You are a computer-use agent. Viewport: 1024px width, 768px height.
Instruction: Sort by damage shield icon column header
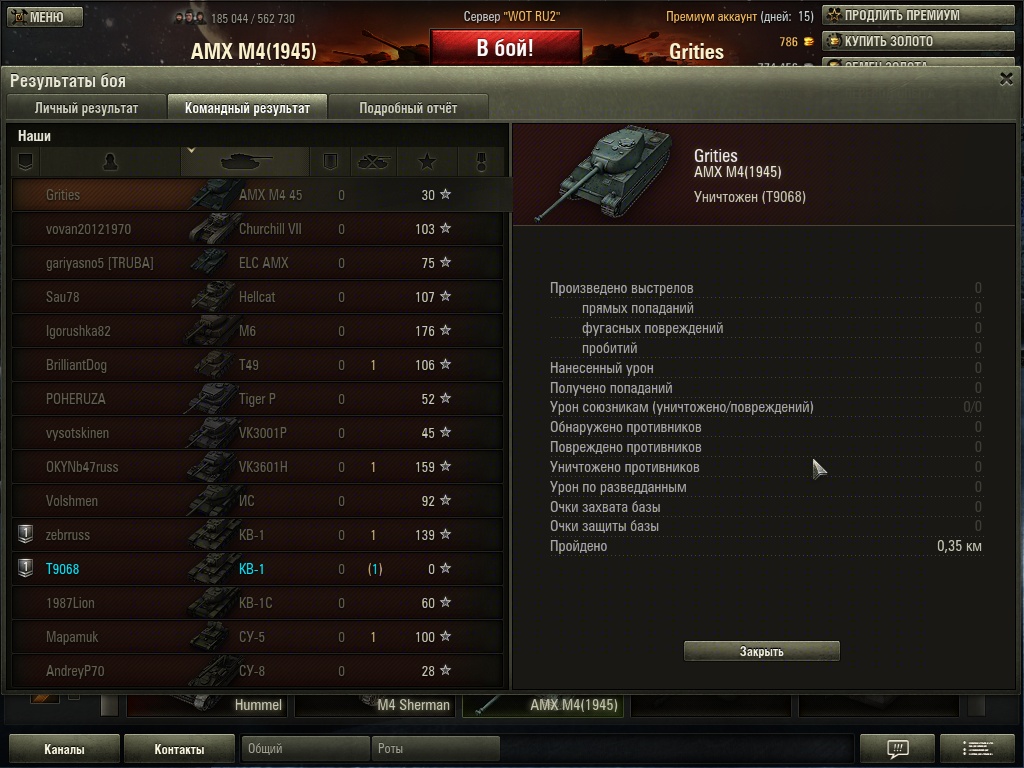[x=330, y=162]
